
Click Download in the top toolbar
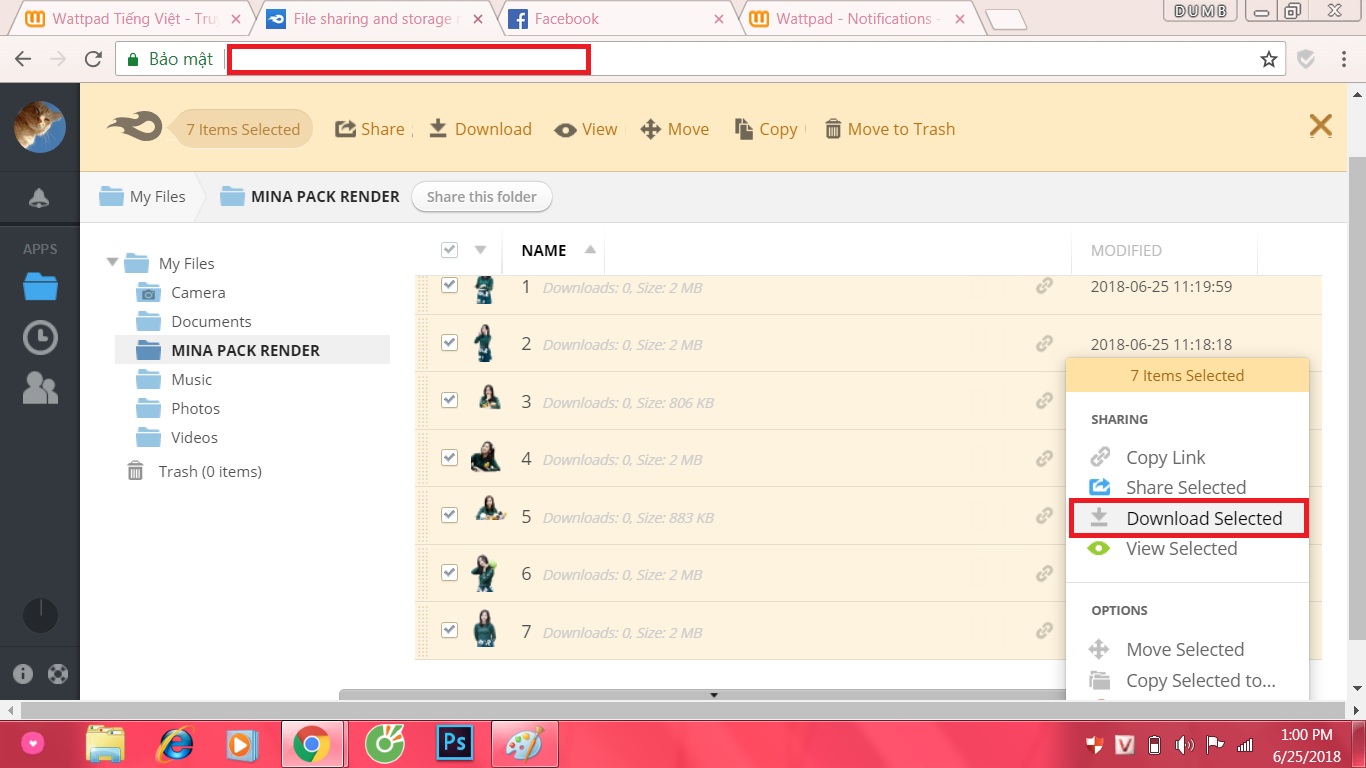point(480,129)
